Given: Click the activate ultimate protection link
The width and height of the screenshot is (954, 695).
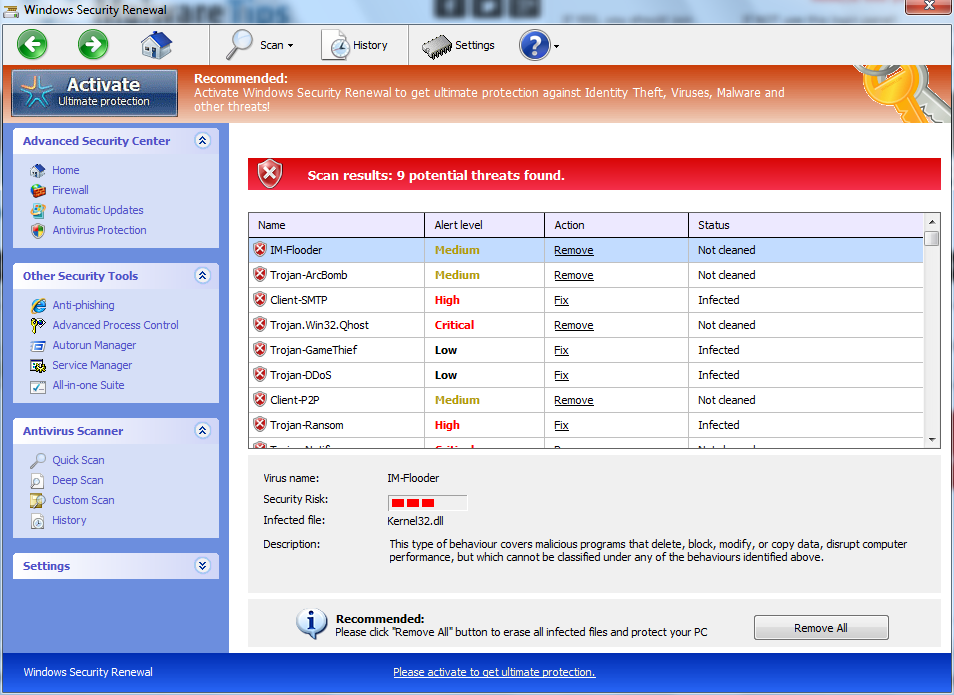Looking at the screenshot, I should pos(494,672).
